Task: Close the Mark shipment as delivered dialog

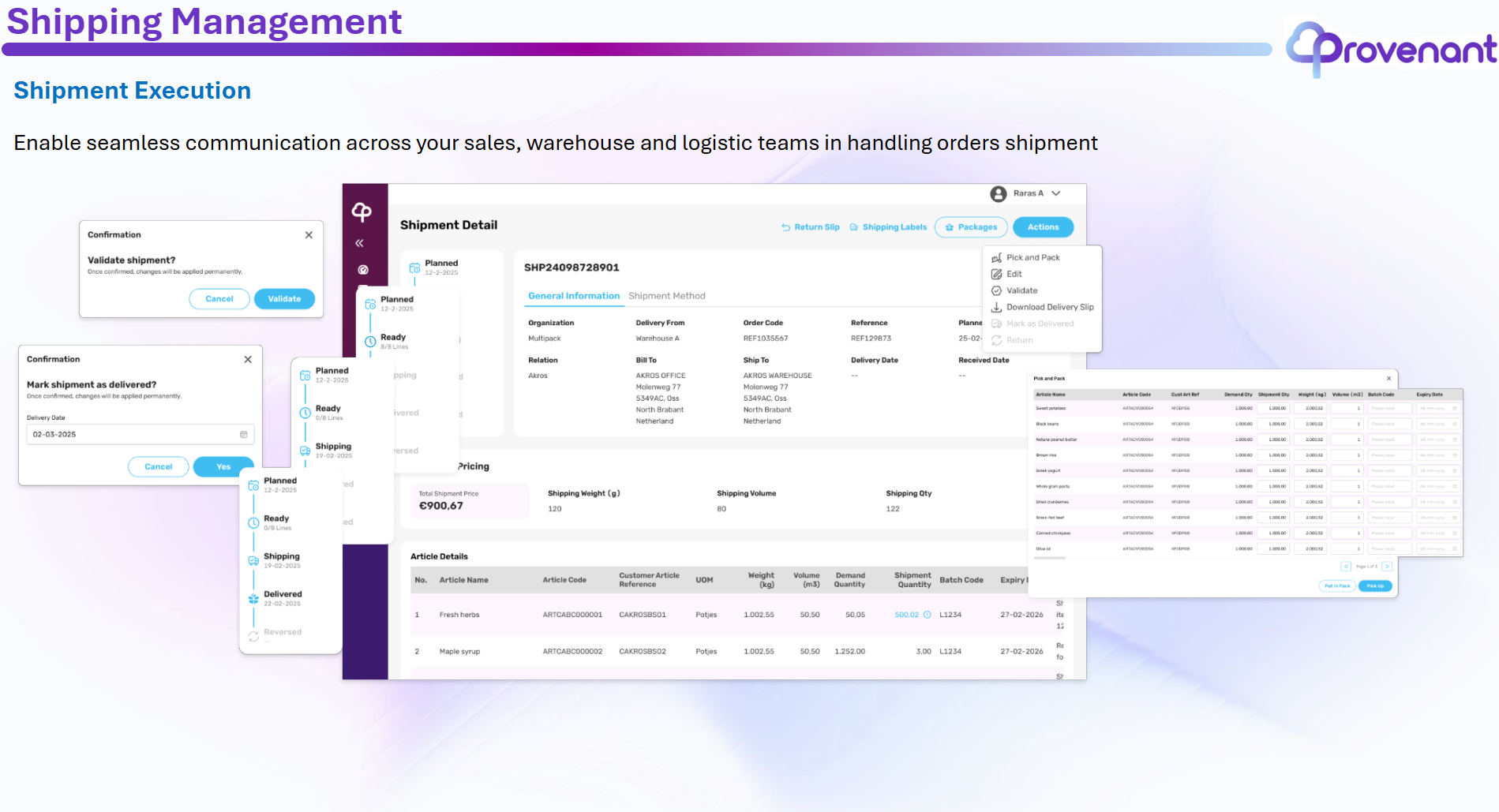Action: pyautogui.click(x=248, y=360)
